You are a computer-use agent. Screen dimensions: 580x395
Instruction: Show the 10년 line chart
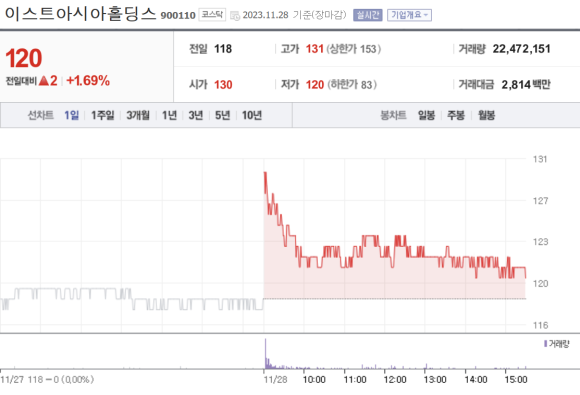coord(252,115)
